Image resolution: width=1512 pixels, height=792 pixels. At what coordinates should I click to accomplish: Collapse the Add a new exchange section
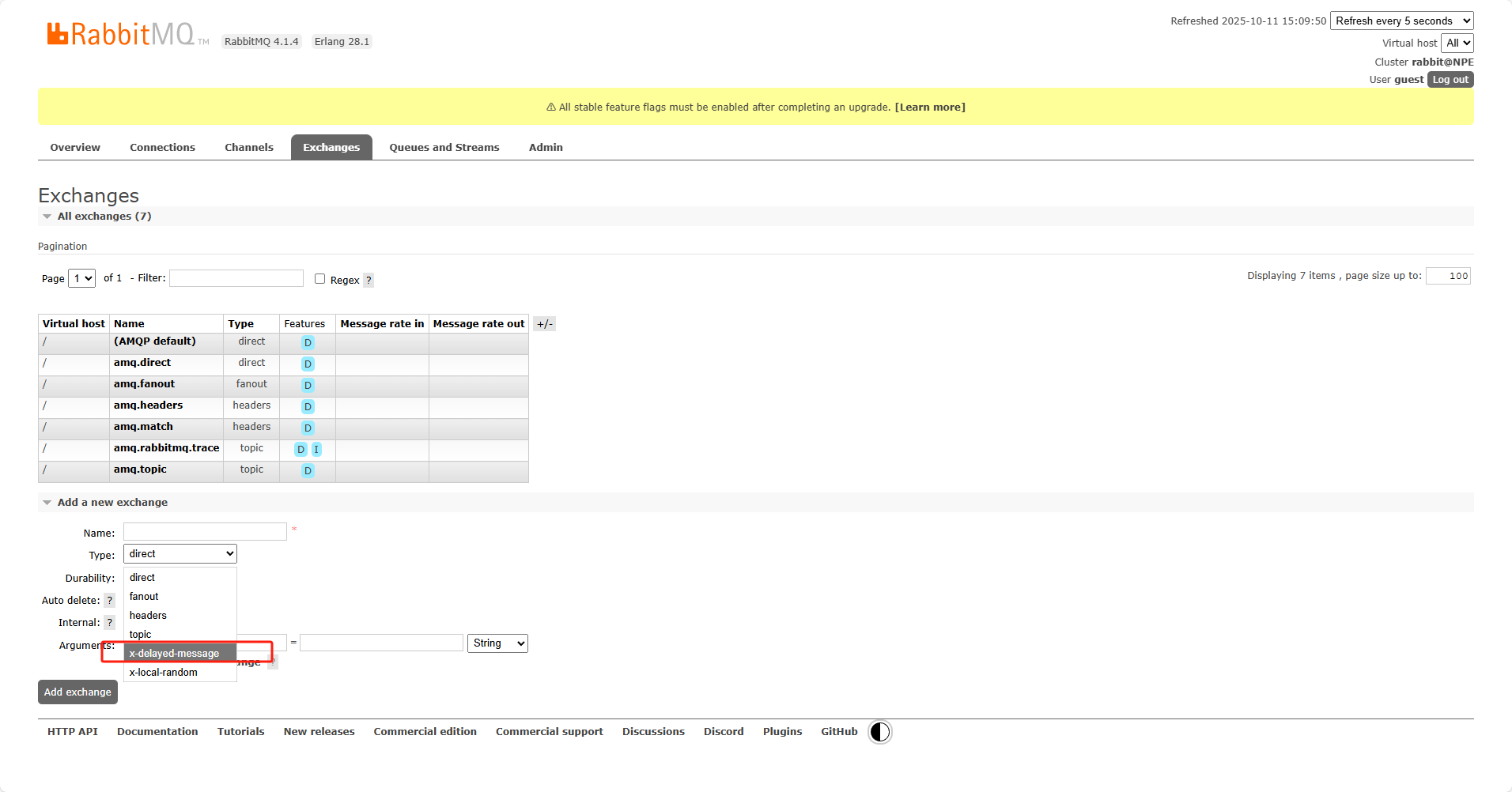tap(47, 503)
